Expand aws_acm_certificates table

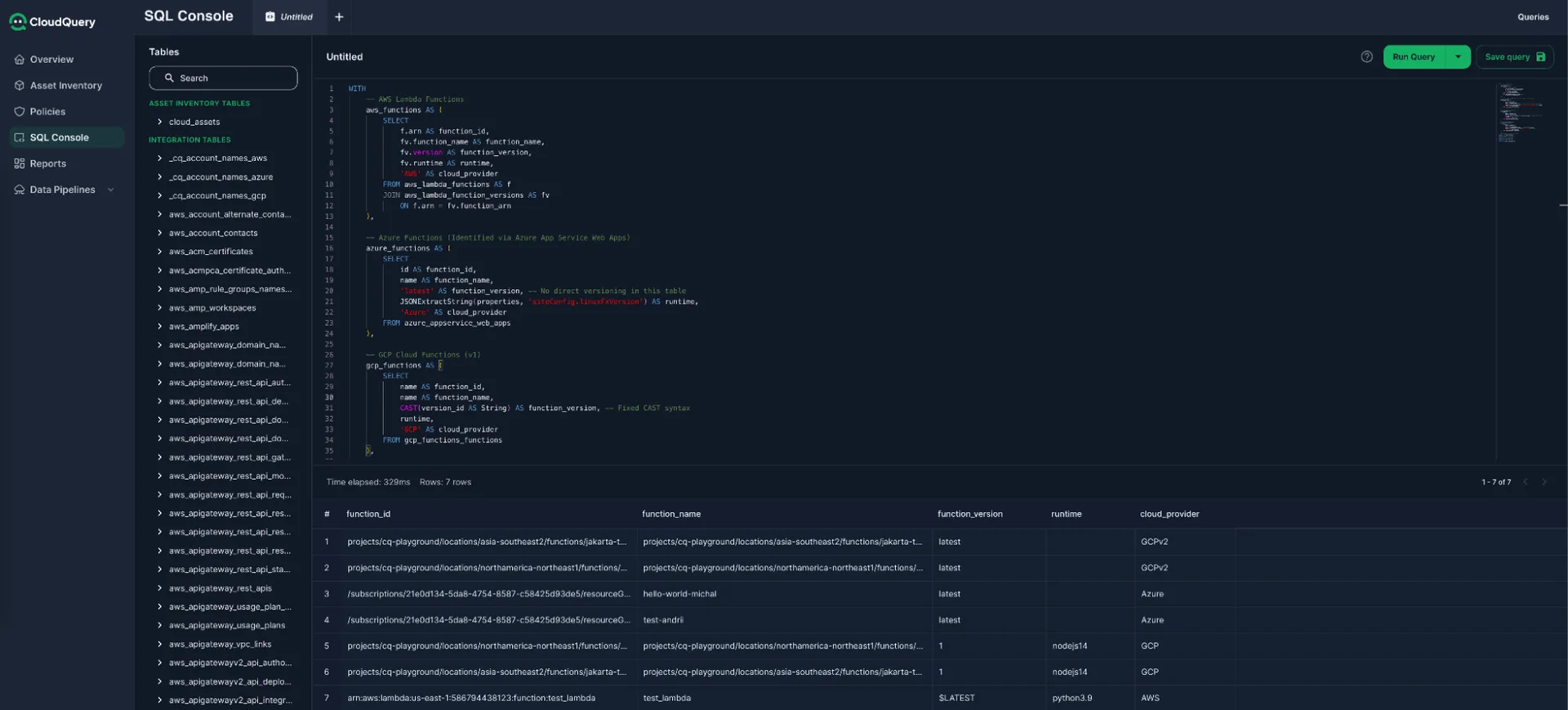tap(159, 252)
